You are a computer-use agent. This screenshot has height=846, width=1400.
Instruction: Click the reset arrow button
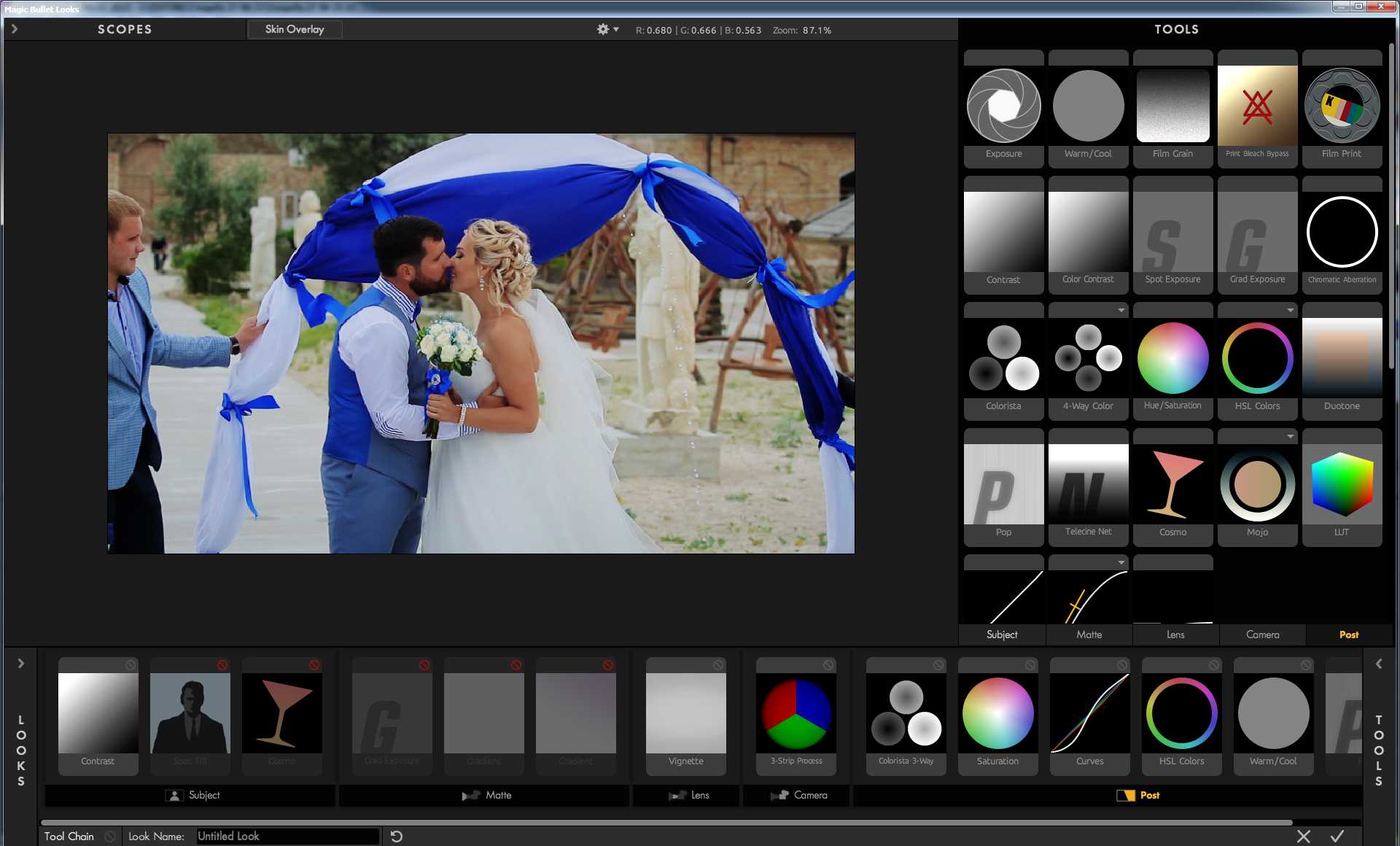(x=396, y=835)
